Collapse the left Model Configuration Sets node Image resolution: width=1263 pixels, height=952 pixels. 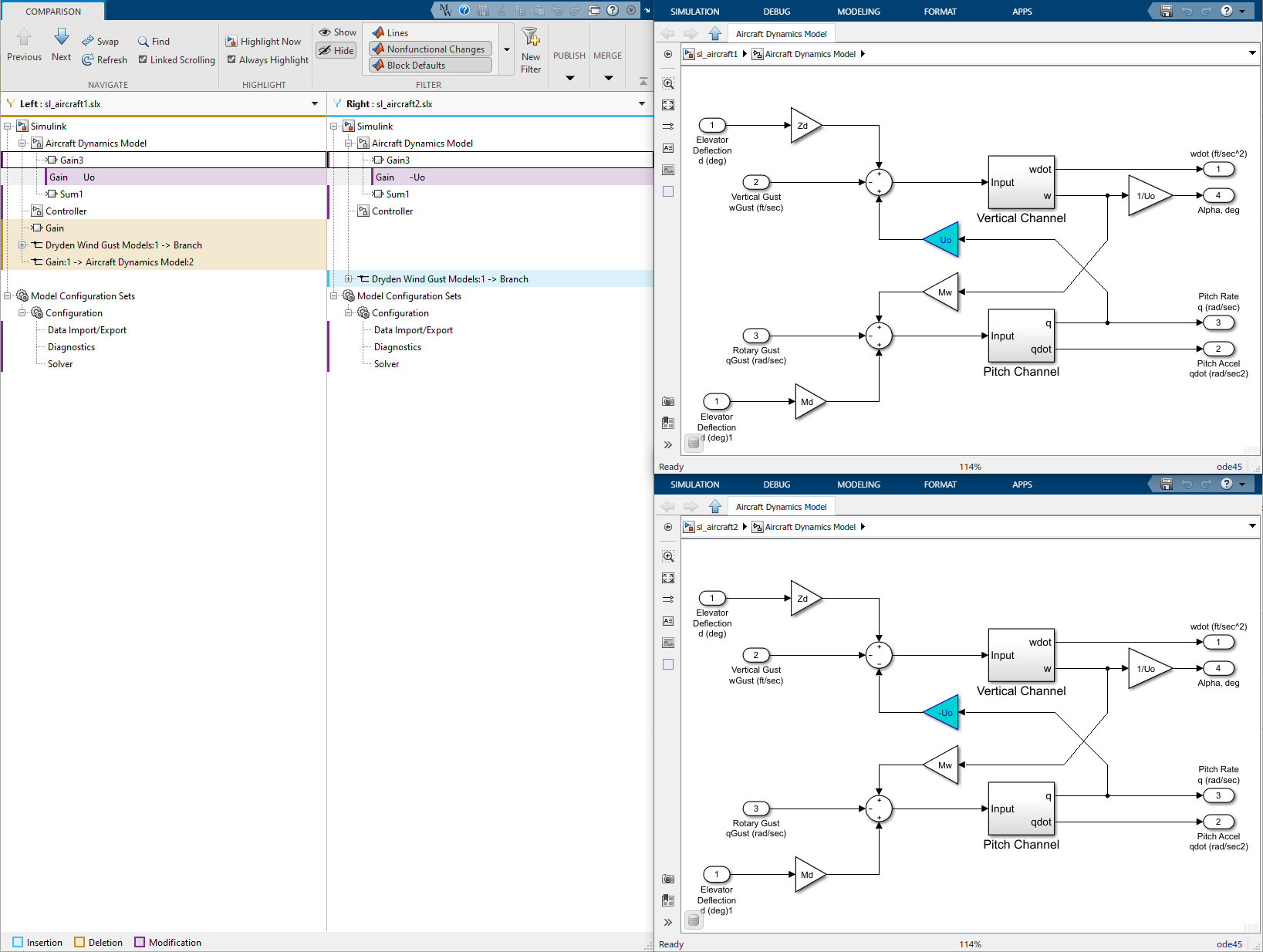pos(8,296)
